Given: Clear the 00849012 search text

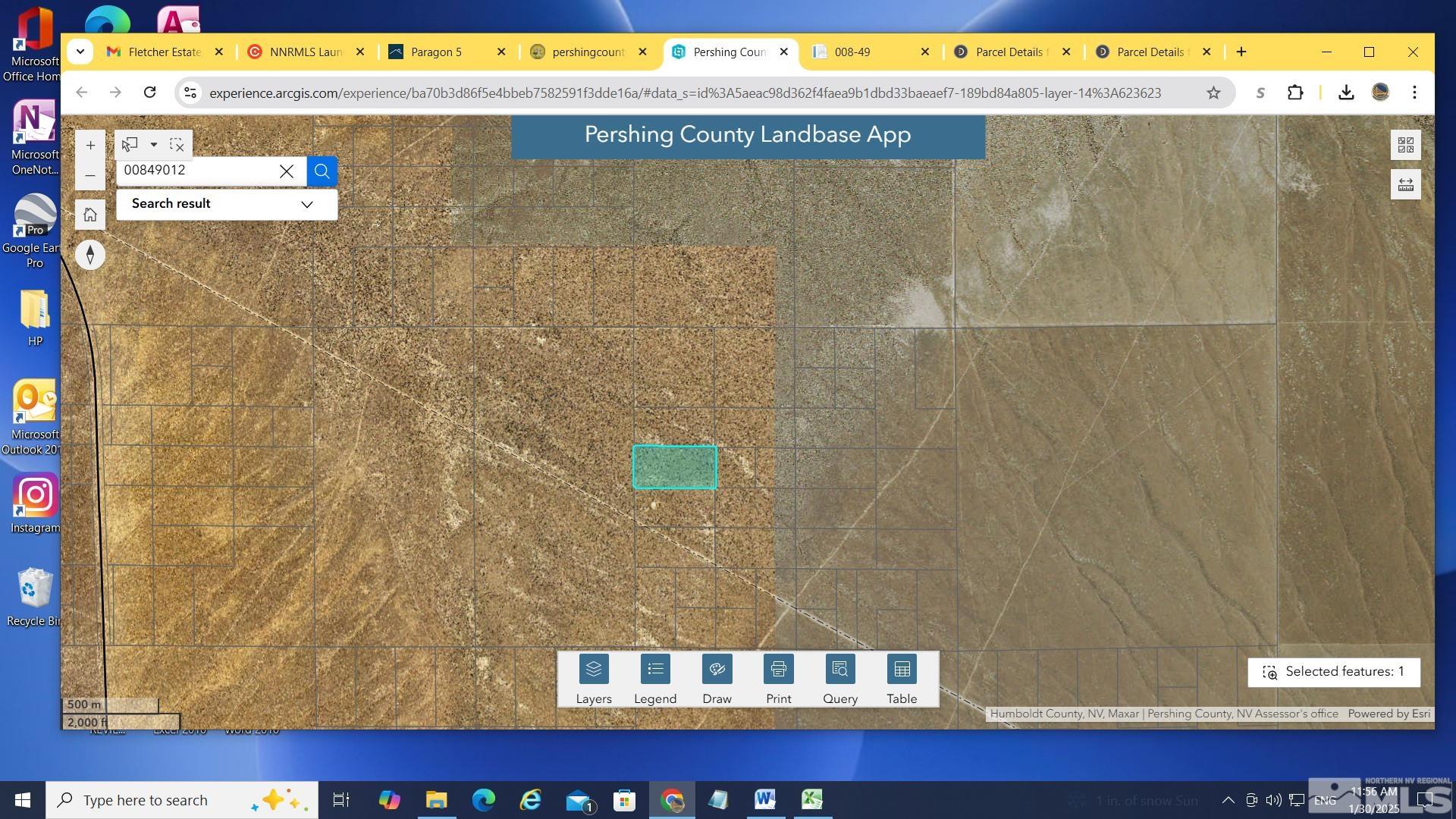Looking at the screenshot, I should pyautogui.click(x=286, y=171).
